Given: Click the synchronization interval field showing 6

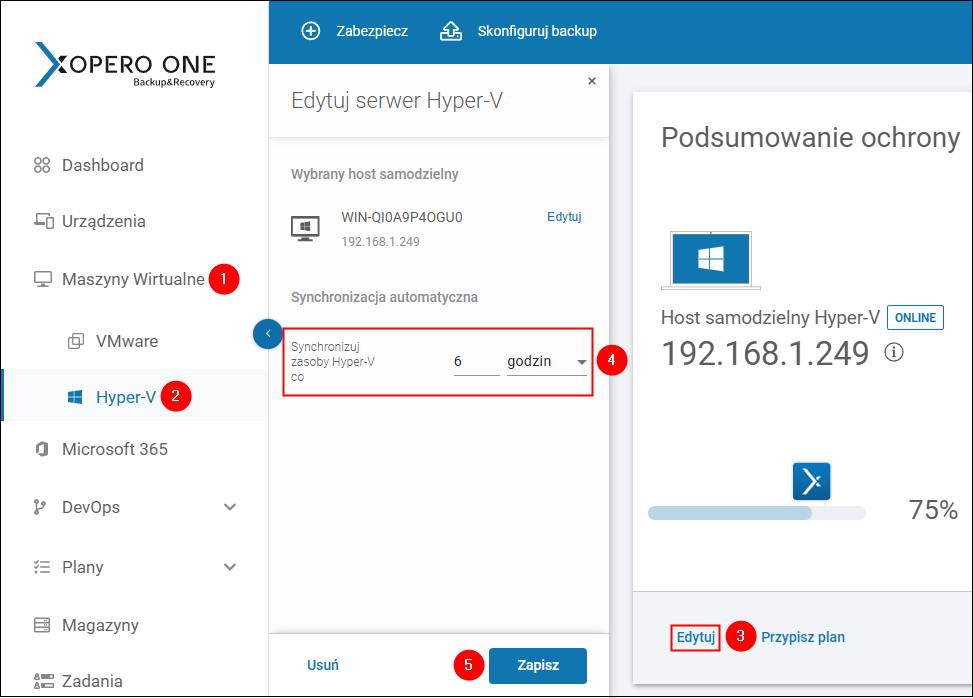Looking at the screenshot, I should 476,362.
